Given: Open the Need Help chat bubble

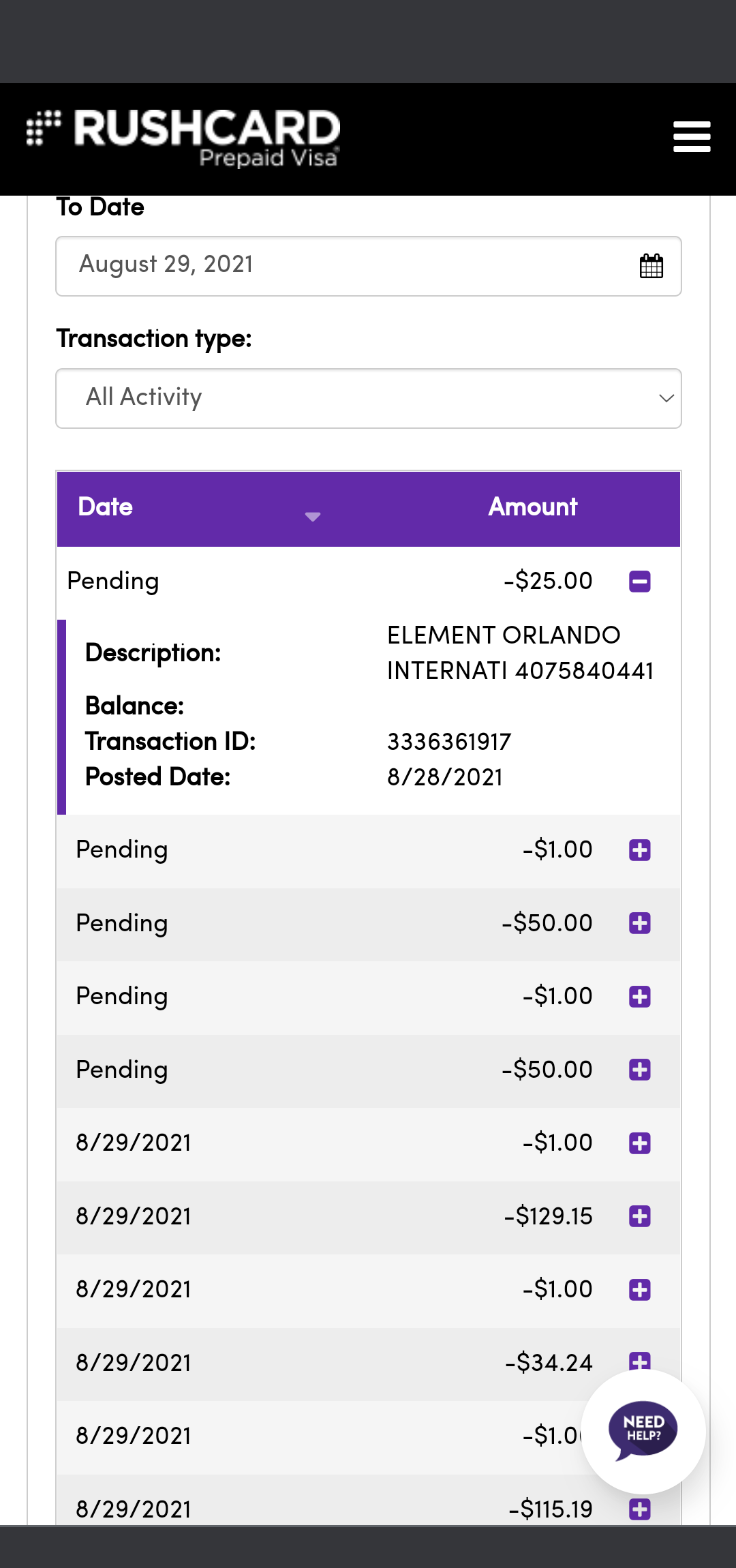Looking at the screenshot, I should pos(643,1430).
